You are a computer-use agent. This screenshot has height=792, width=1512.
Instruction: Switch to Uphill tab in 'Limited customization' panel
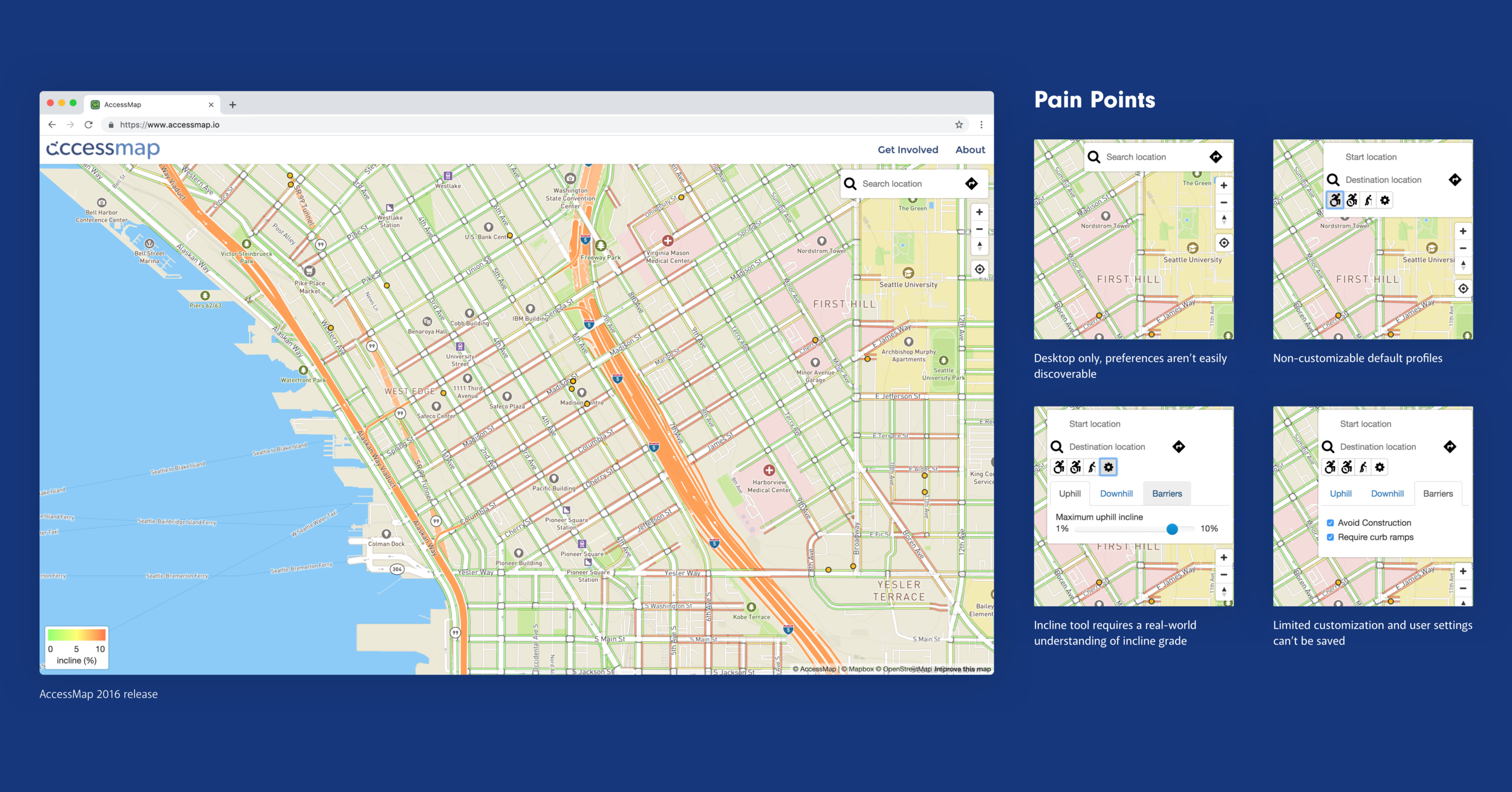[x=1341, y=494]
